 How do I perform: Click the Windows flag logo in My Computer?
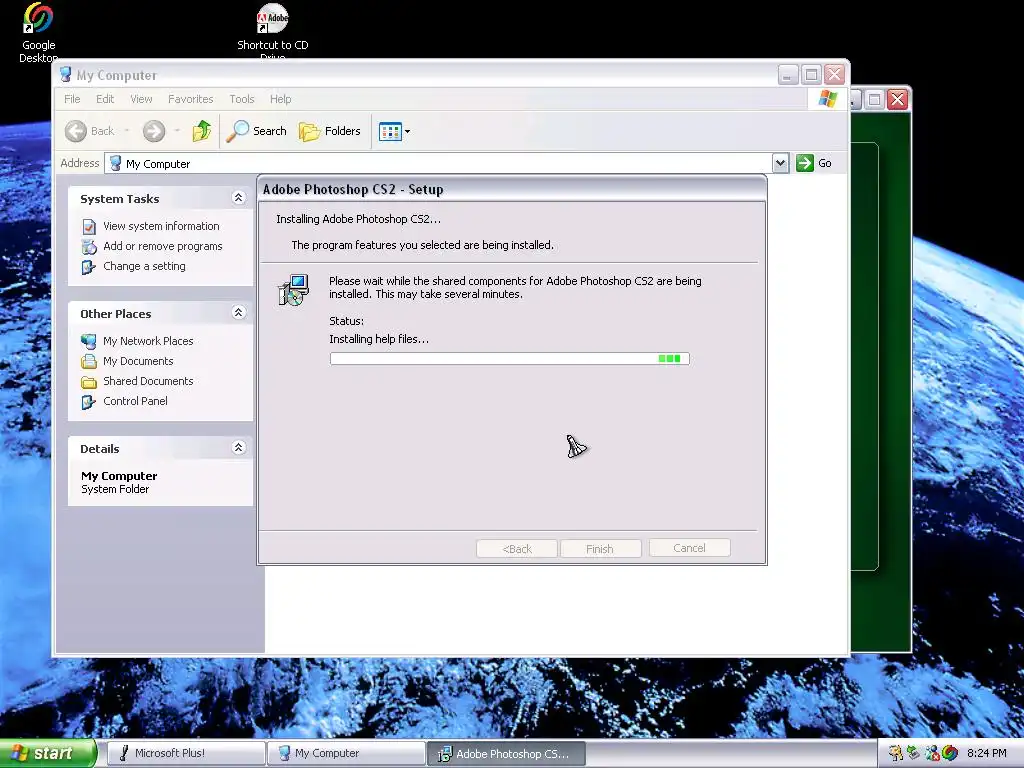[x=827, y=99]
